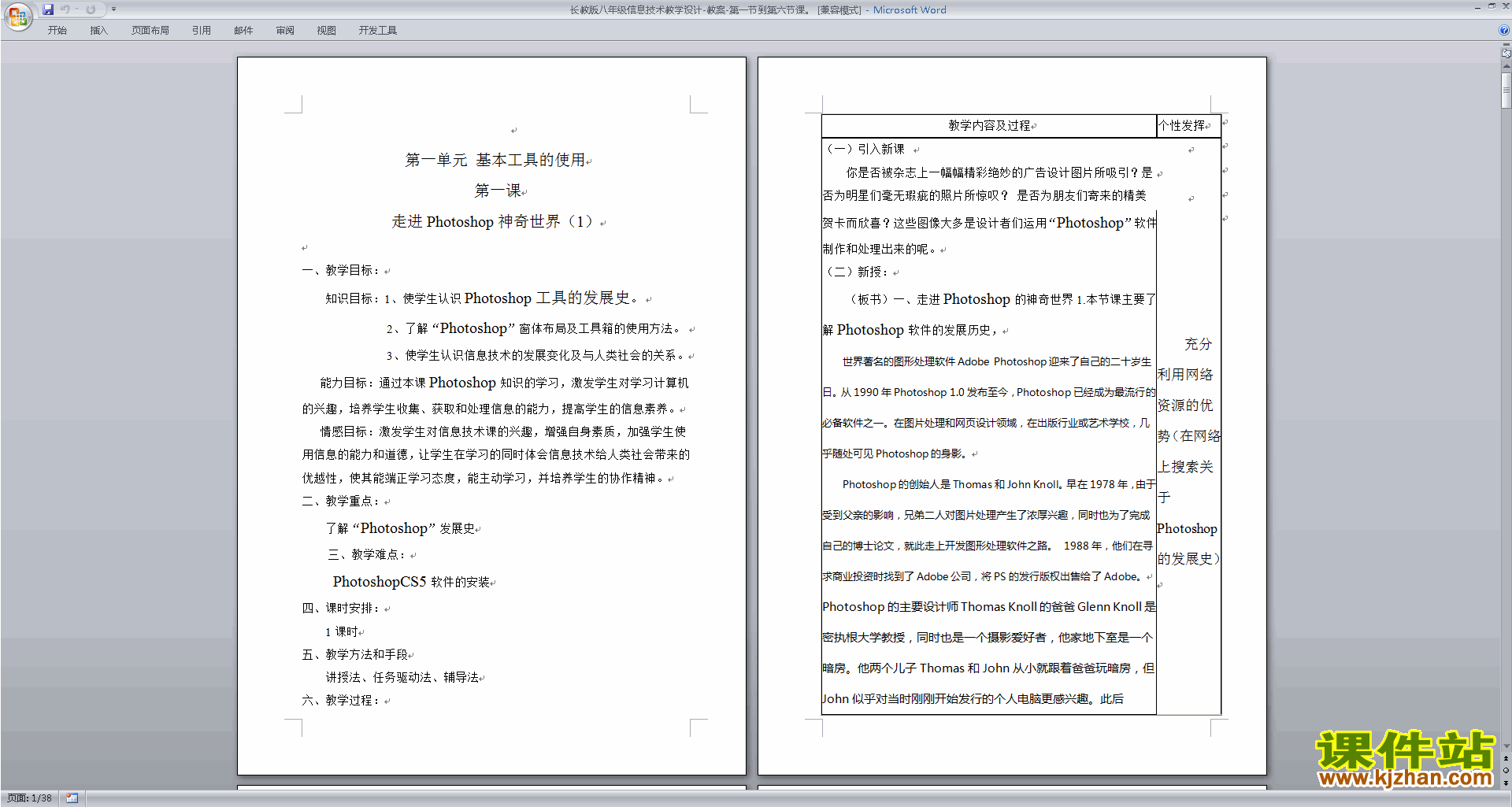Screen dimensions: 1512x807
Task: Open the 引用 ribbon tab
Action: click(x=202, y=31)
